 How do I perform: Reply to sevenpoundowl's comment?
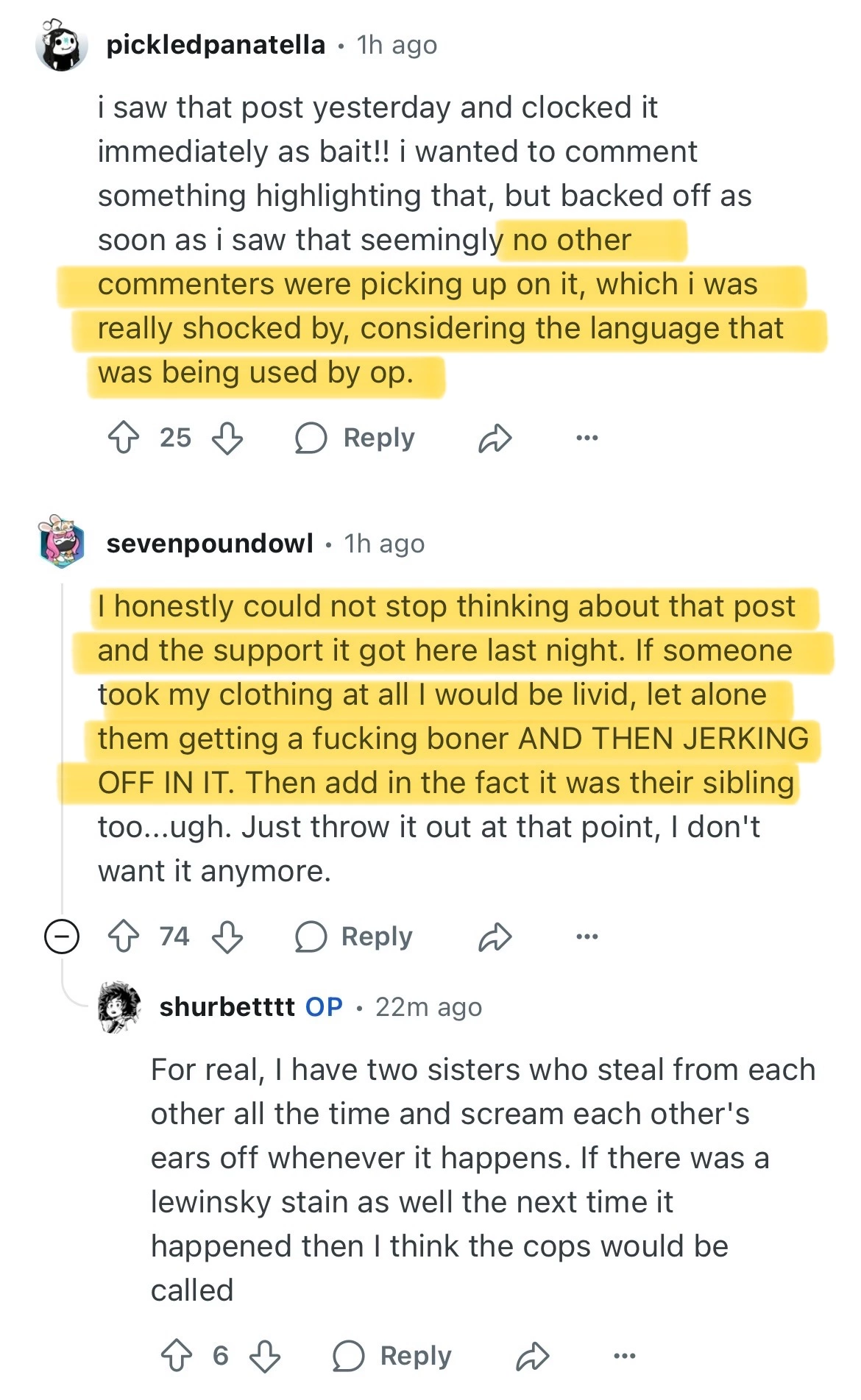pos(353,937)
